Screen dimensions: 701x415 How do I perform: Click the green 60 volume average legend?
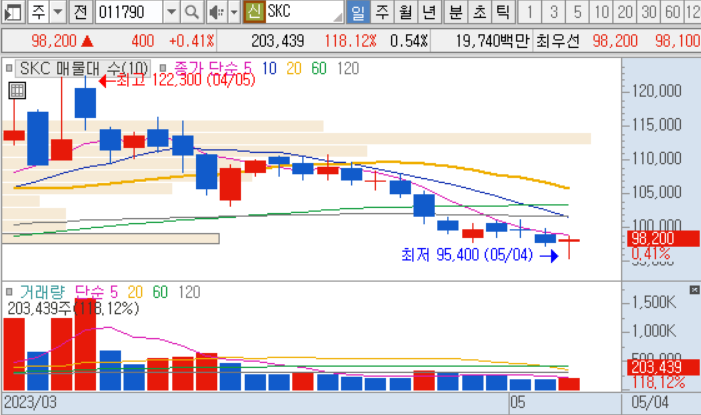click(160, 292)
